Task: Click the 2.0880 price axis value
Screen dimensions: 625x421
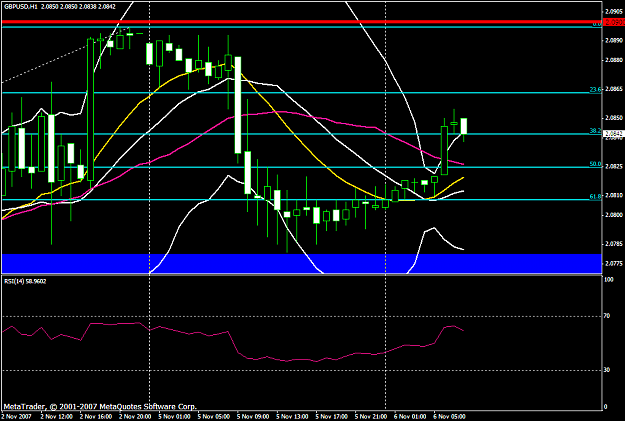Action: [614, 60]
